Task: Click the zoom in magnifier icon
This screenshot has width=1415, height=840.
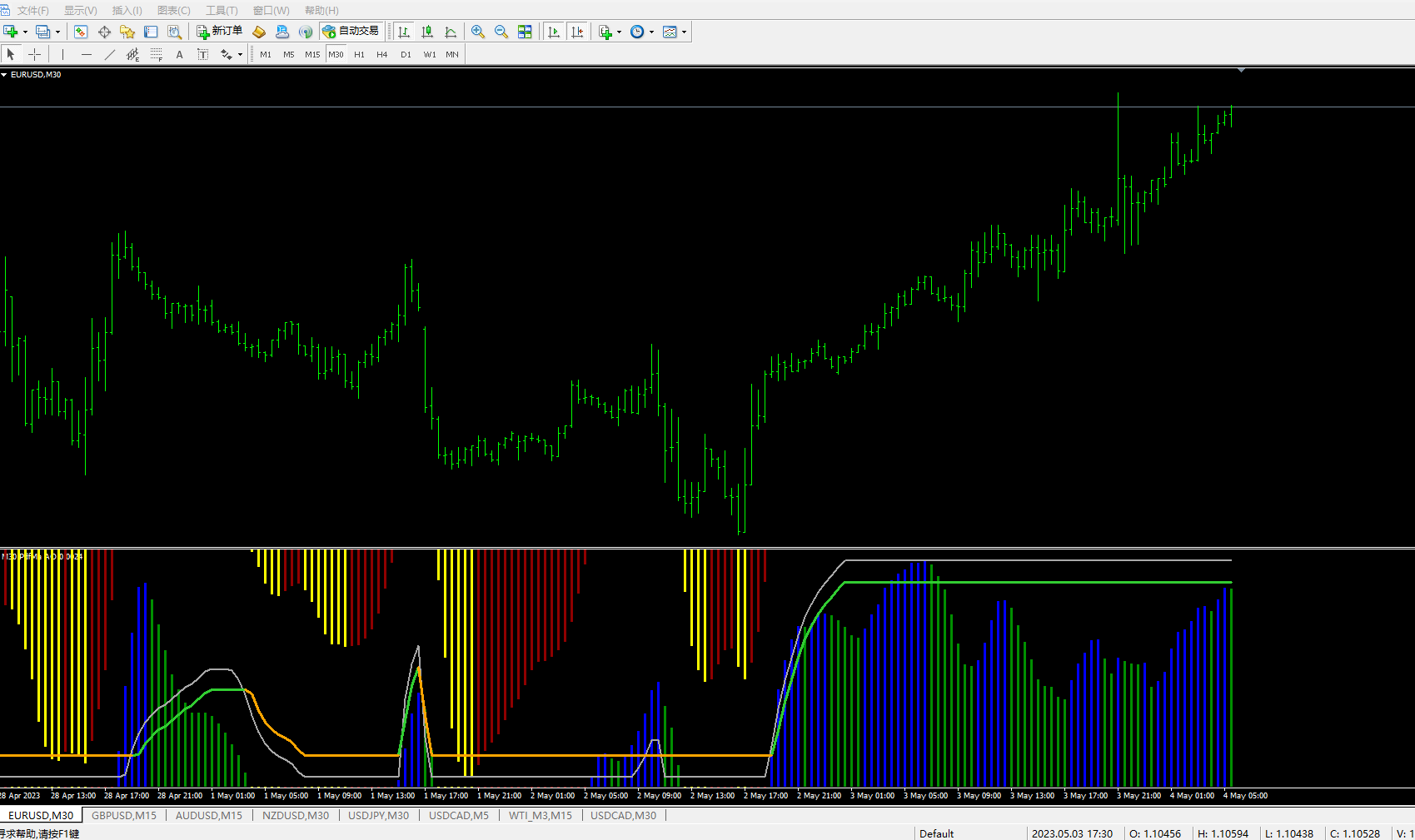Action: point(478,32)
